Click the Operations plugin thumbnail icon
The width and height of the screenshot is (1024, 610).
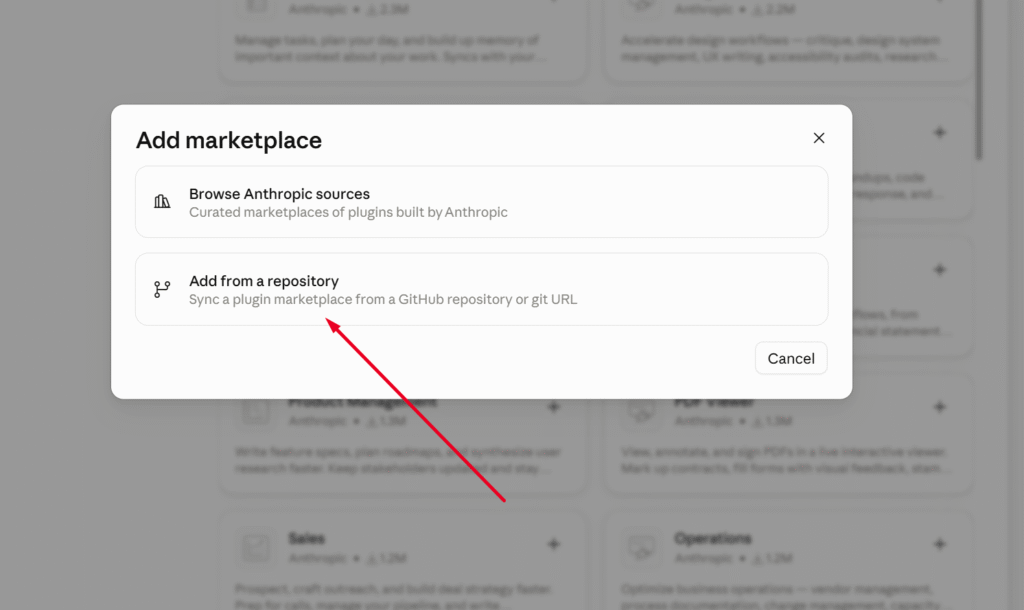tap(641, 548)
